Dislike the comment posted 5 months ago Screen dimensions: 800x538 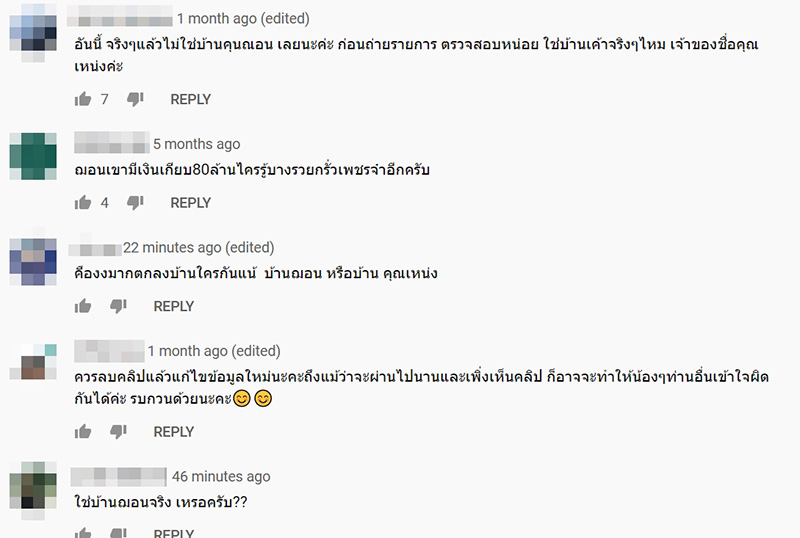(136, 203)
